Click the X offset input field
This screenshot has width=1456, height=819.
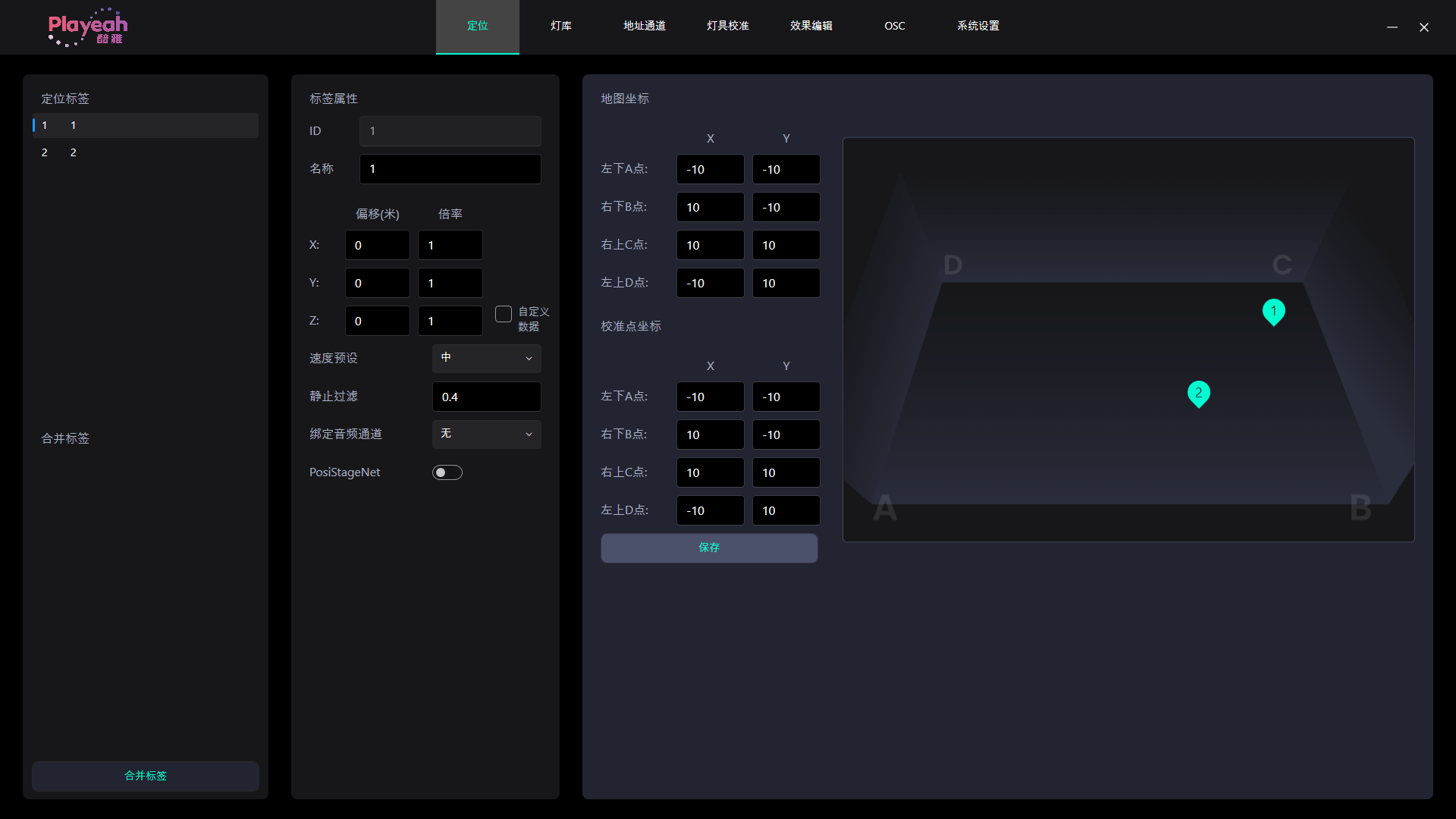click(377, 245)
